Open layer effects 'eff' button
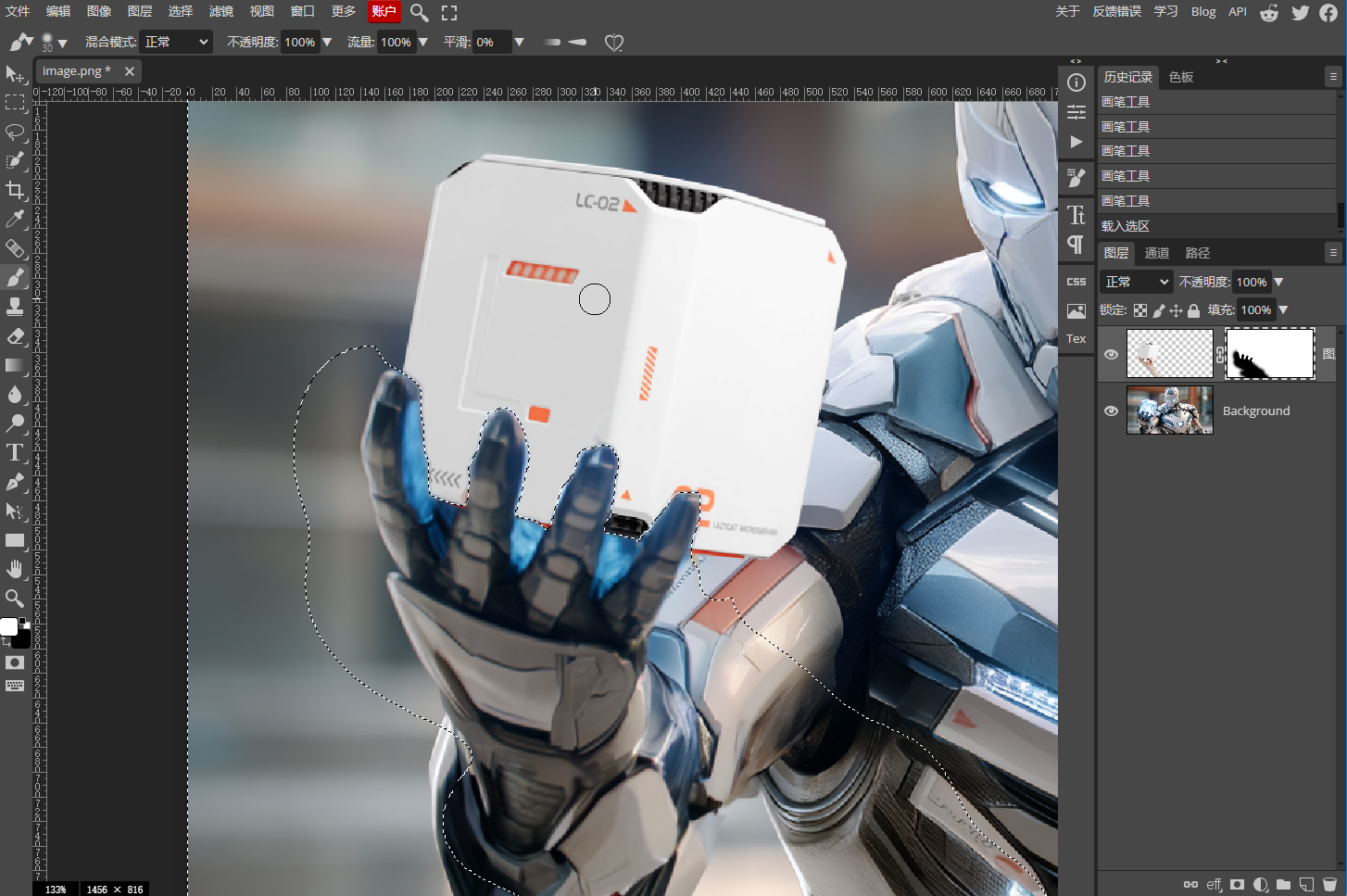The width and height of the screenshot is (1347, 896). click(1215, 885)
